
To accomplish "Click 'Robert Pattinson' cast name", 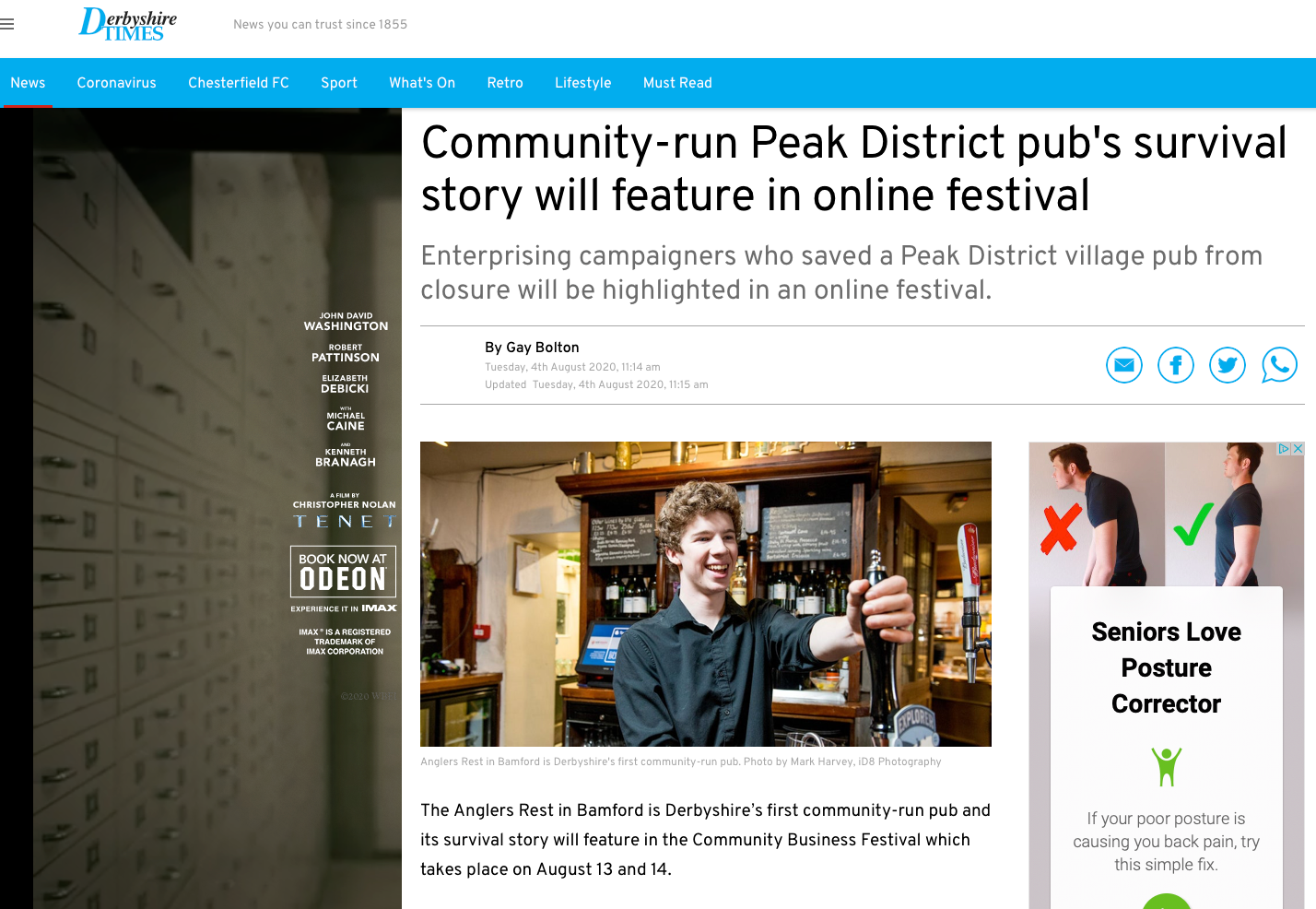I will click(345, 353).
